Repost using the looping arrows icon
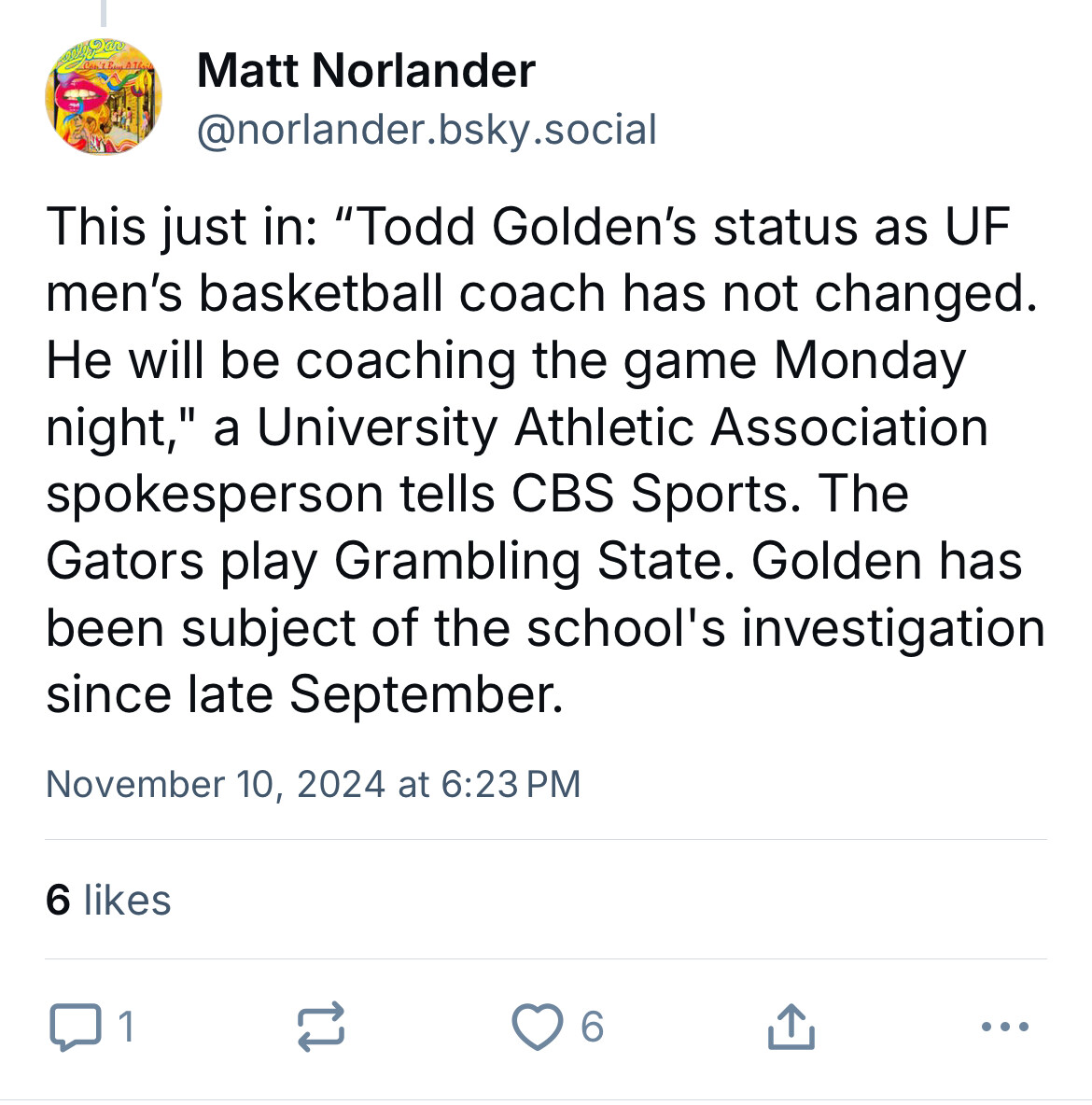 coord(321,1026)
